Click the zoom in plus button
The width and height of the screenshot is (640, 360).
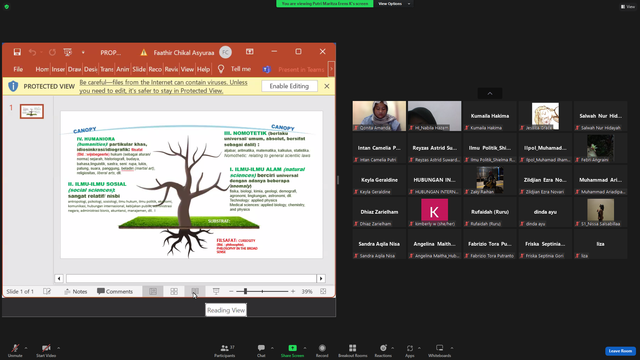tap(293, 291)
